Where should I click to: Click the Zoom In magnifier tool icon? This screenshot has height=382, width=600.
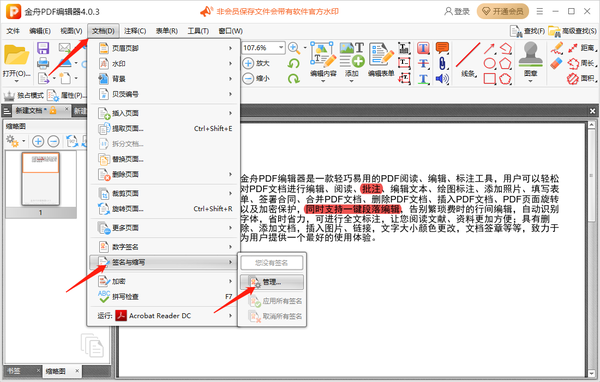[x=294, y=48]
